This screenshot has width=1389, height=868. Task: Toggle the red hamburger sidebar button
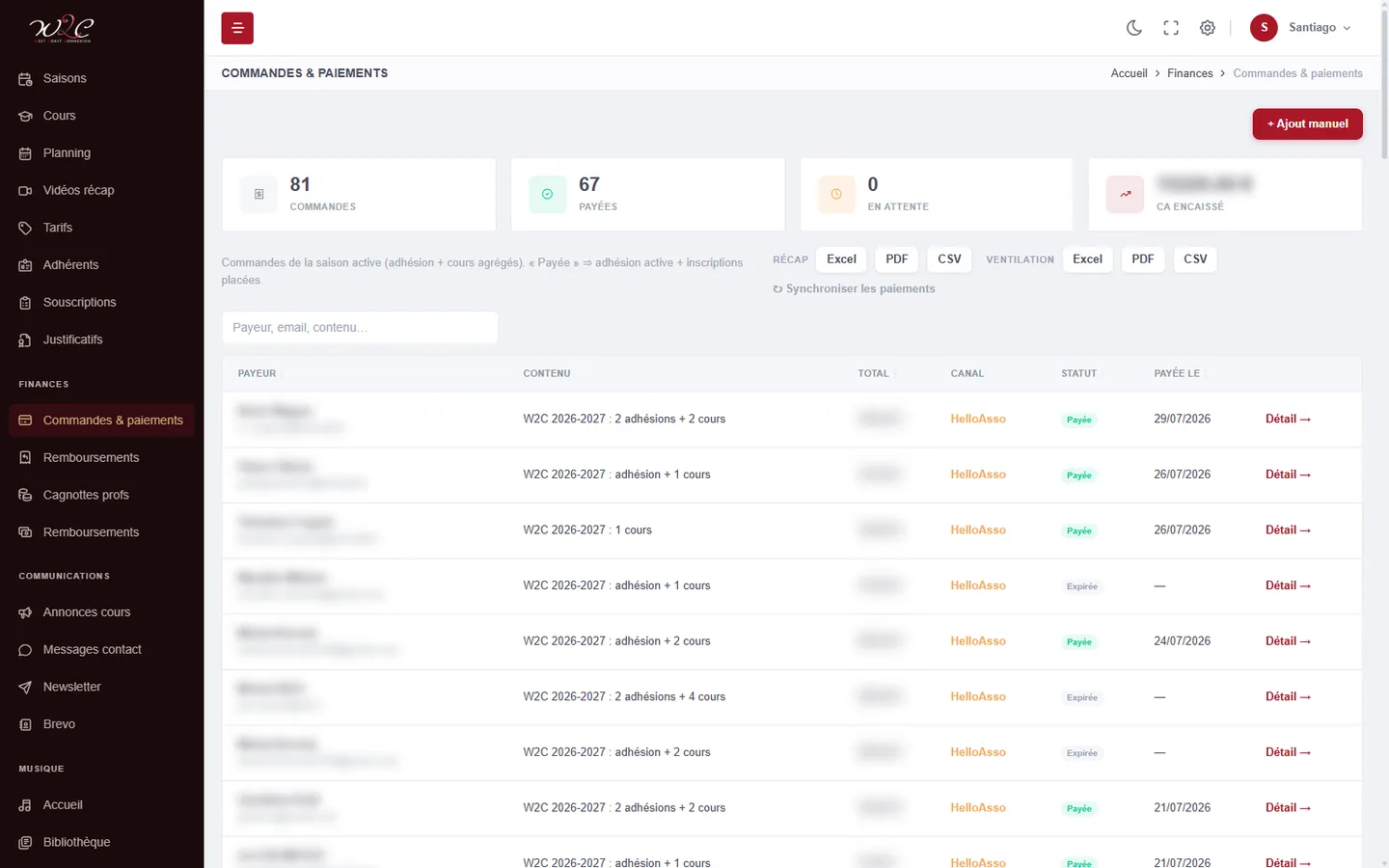coord(237,28)
